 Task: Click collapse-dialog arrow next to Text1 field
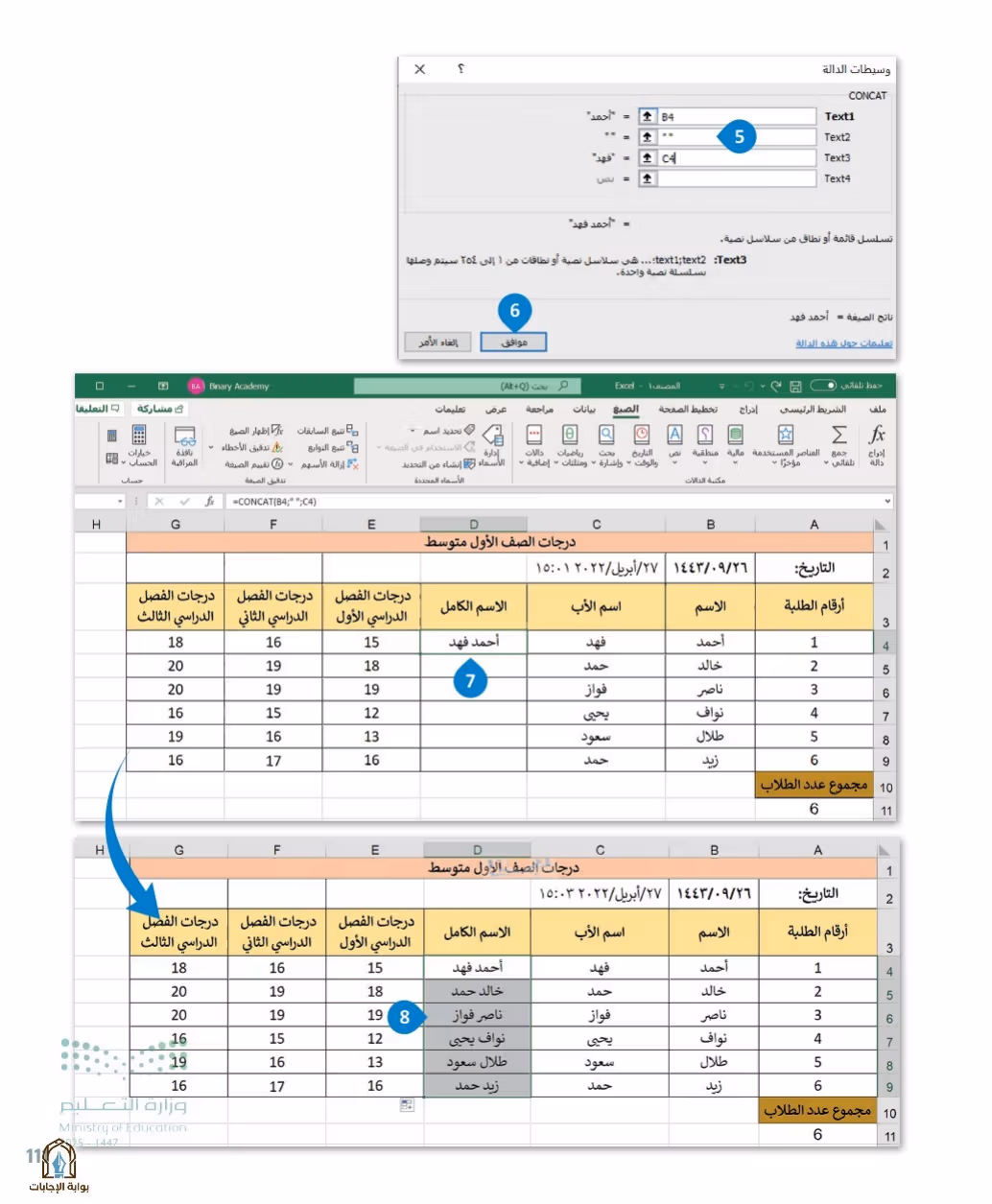click(x=648, y=116)
